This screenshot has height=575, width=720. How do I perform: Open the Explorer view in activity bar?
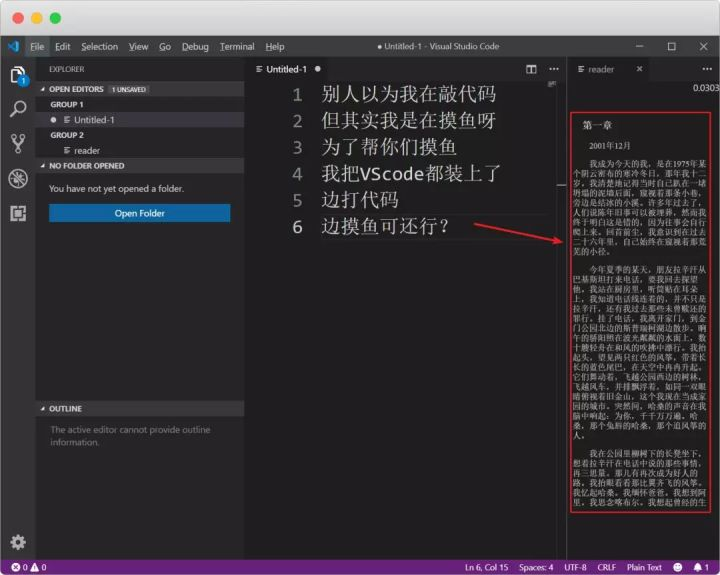(18, 75)
